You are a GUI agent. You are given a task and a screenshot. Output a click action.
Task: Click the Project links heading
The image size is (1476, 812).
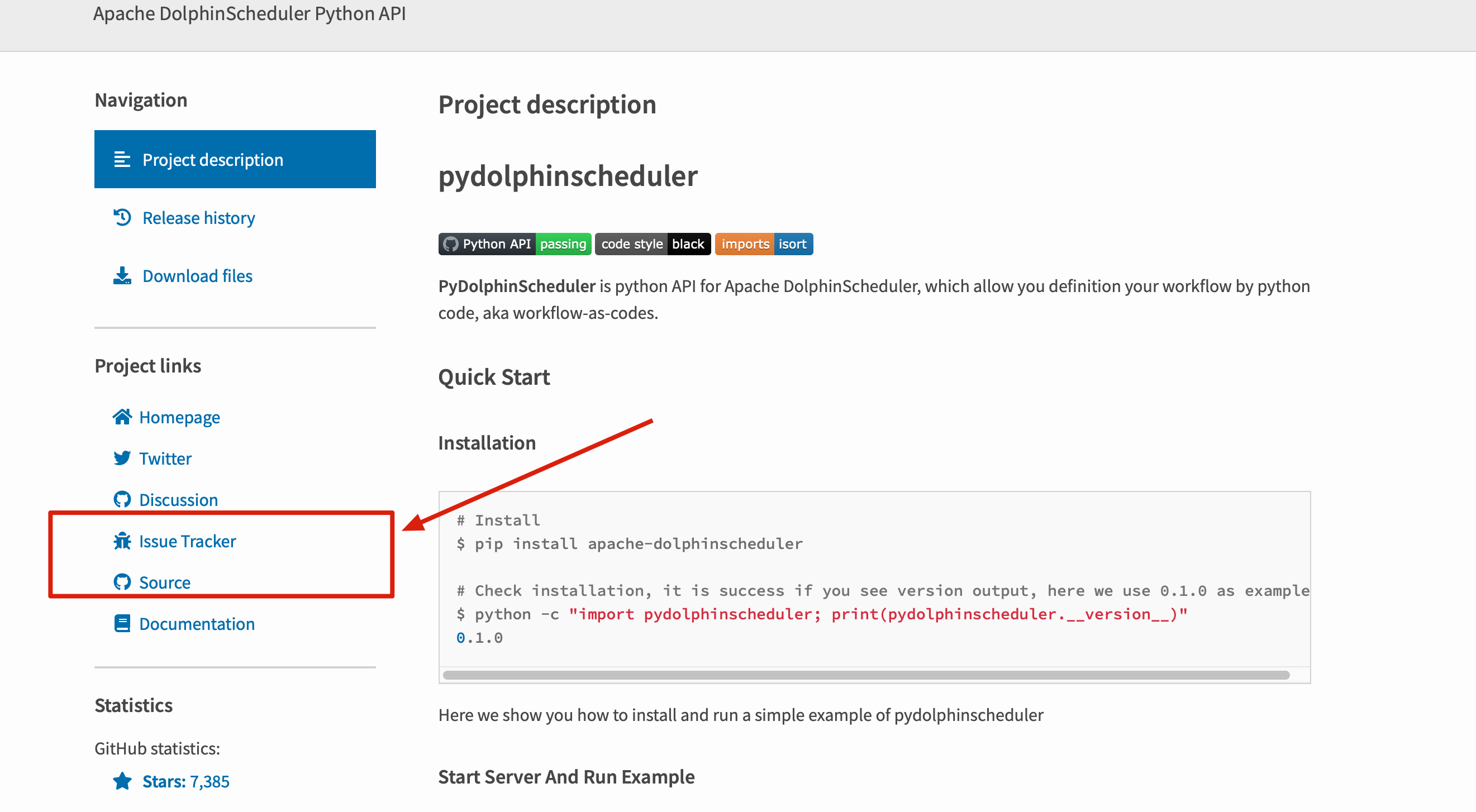pos(148,365)
